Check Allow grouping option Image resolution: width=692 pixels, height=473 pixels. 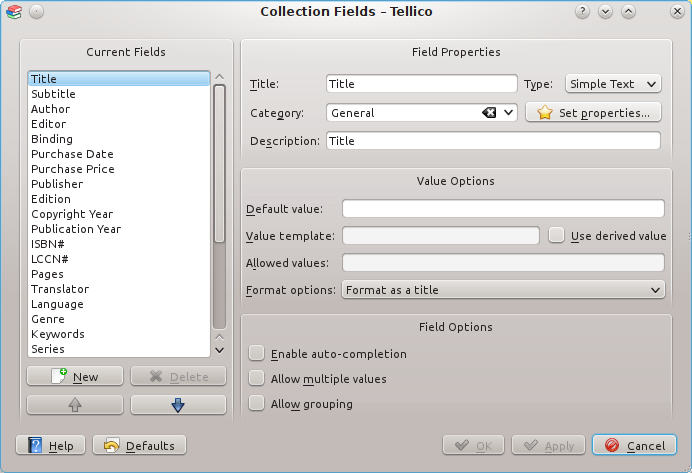pyautogui.click(x=256, y=403)
